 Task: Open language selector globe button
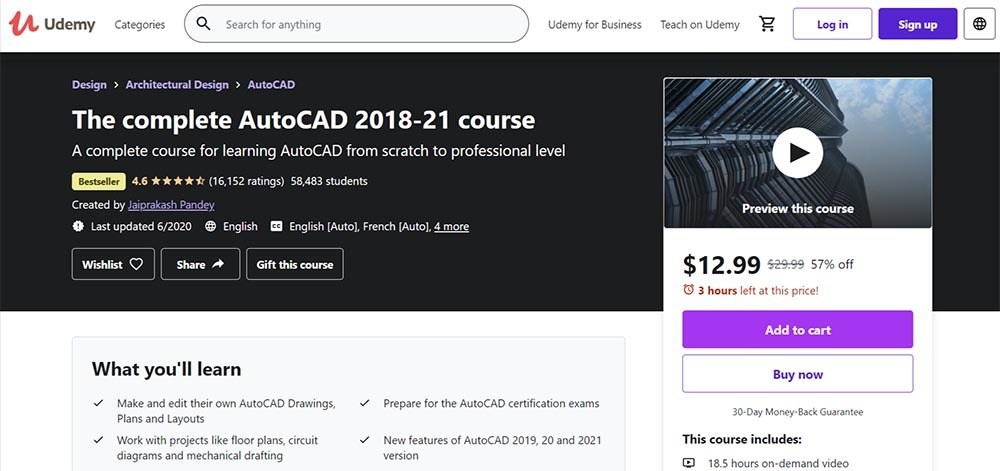pyautogui.click(x=980, y=24)
